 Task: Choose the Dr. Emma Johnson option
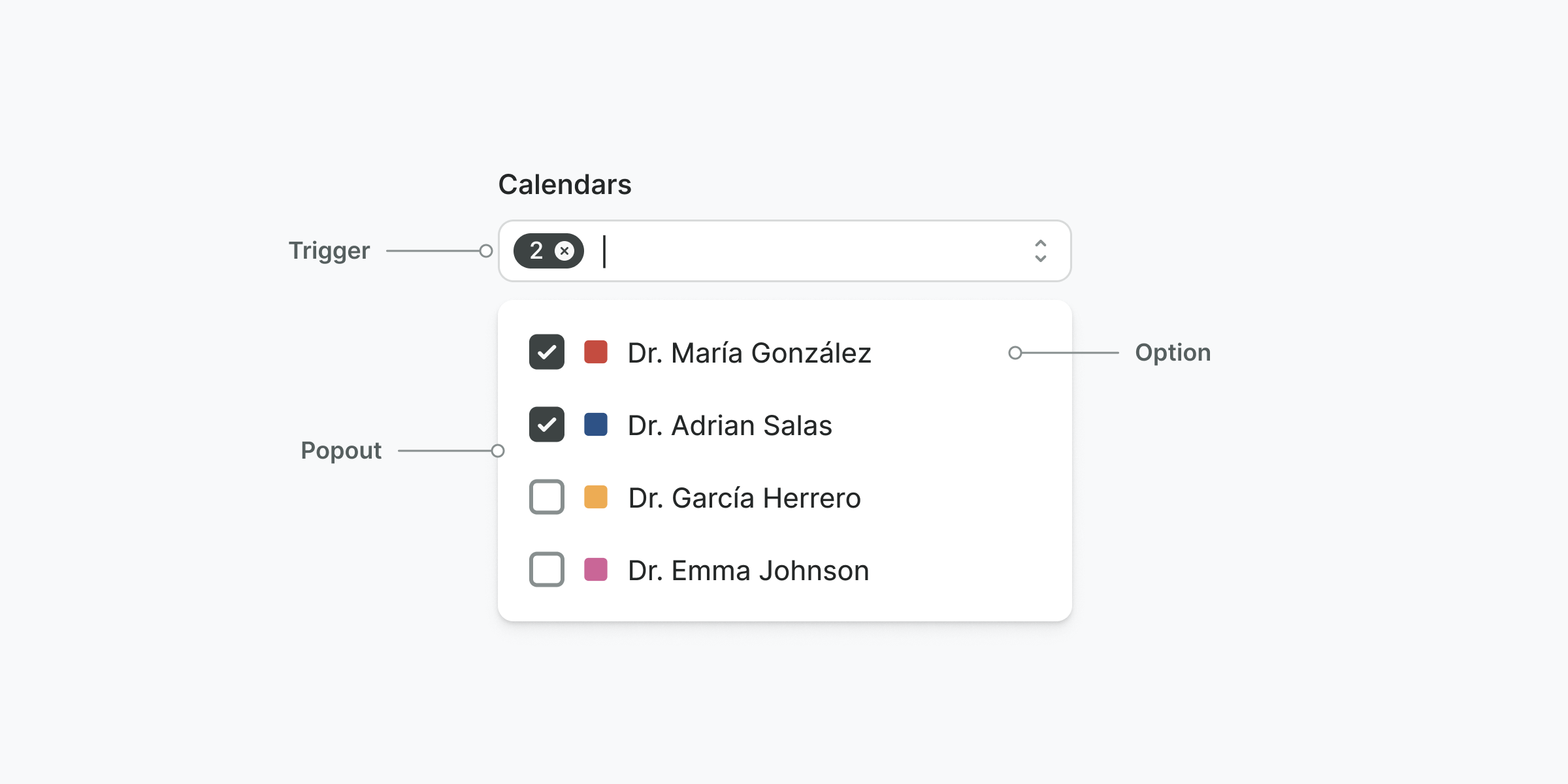click(x=748, y=570)
